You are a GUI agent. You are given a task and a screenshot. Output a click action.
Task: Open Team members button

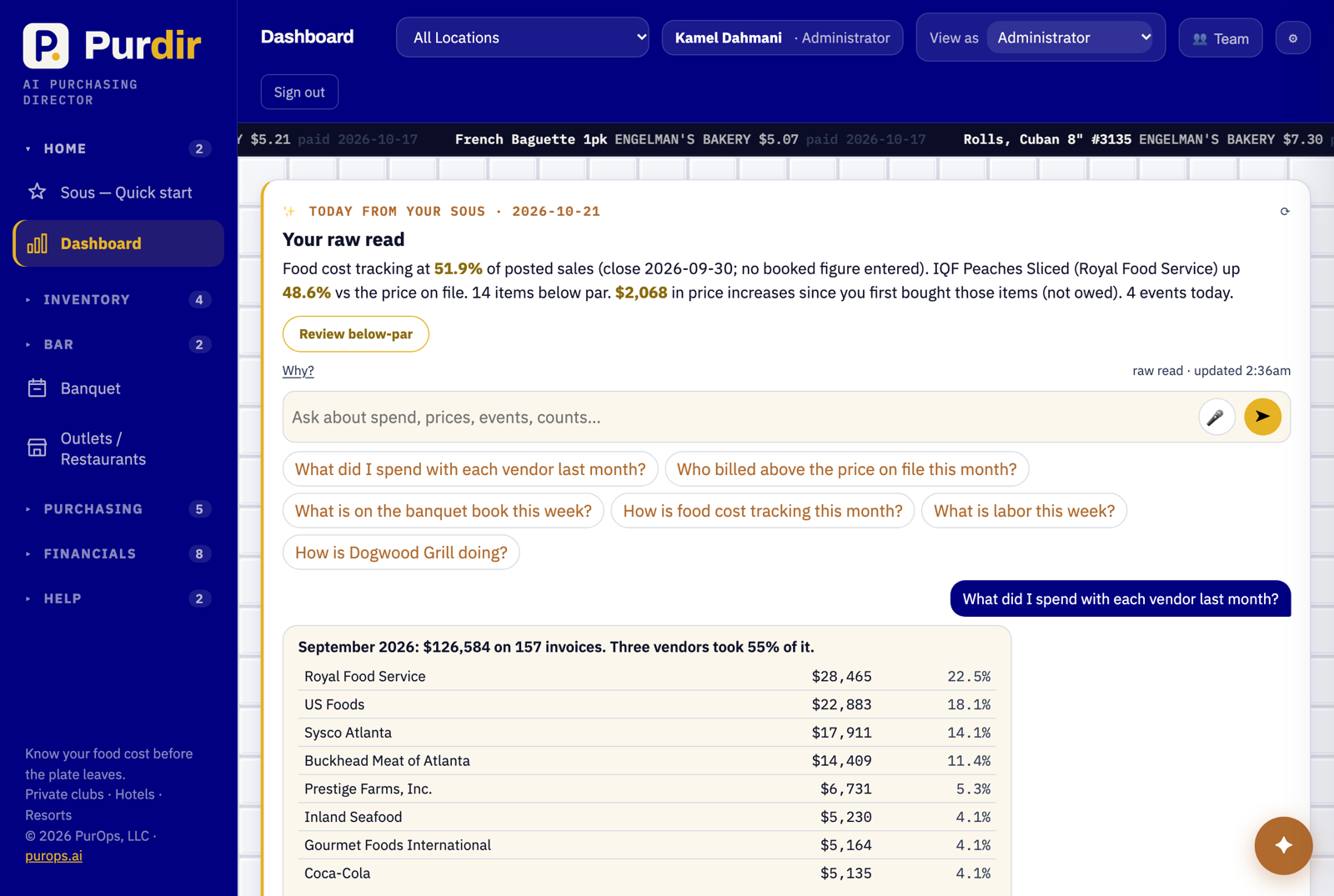[x=1221, y=38]
